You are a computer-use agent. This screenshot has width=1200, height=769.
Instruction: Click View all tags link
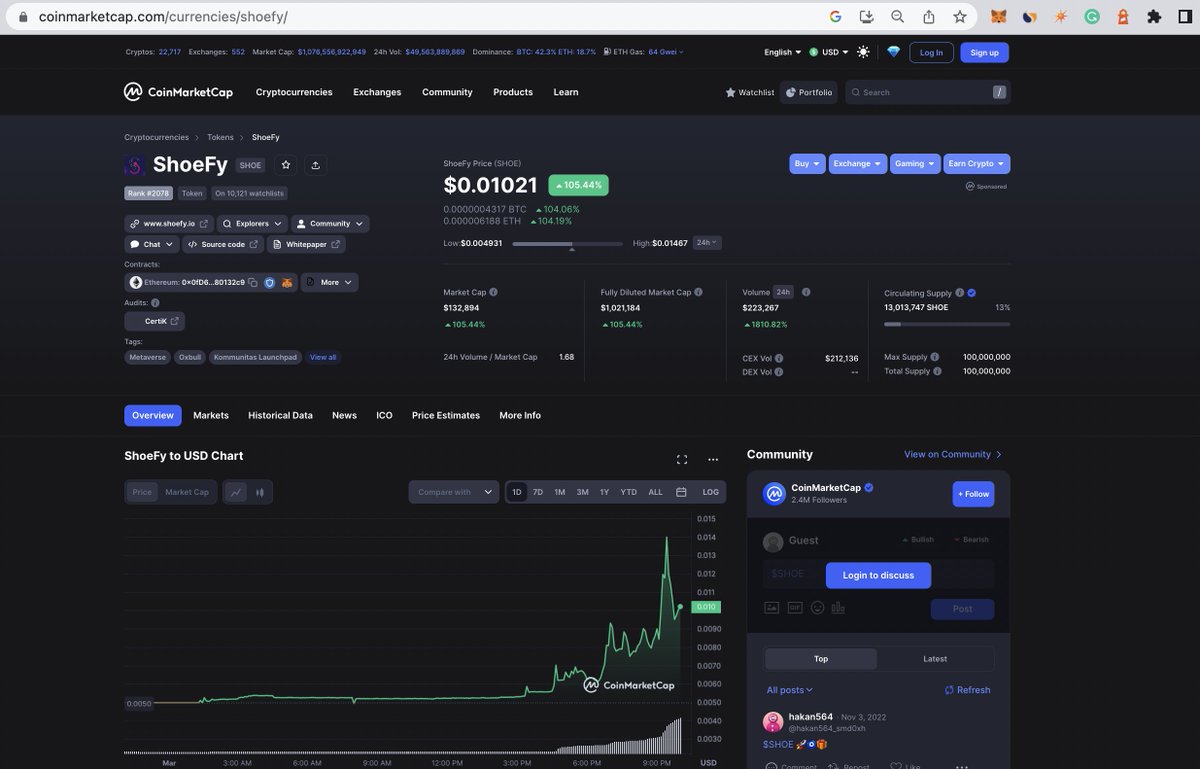[323, 357]
